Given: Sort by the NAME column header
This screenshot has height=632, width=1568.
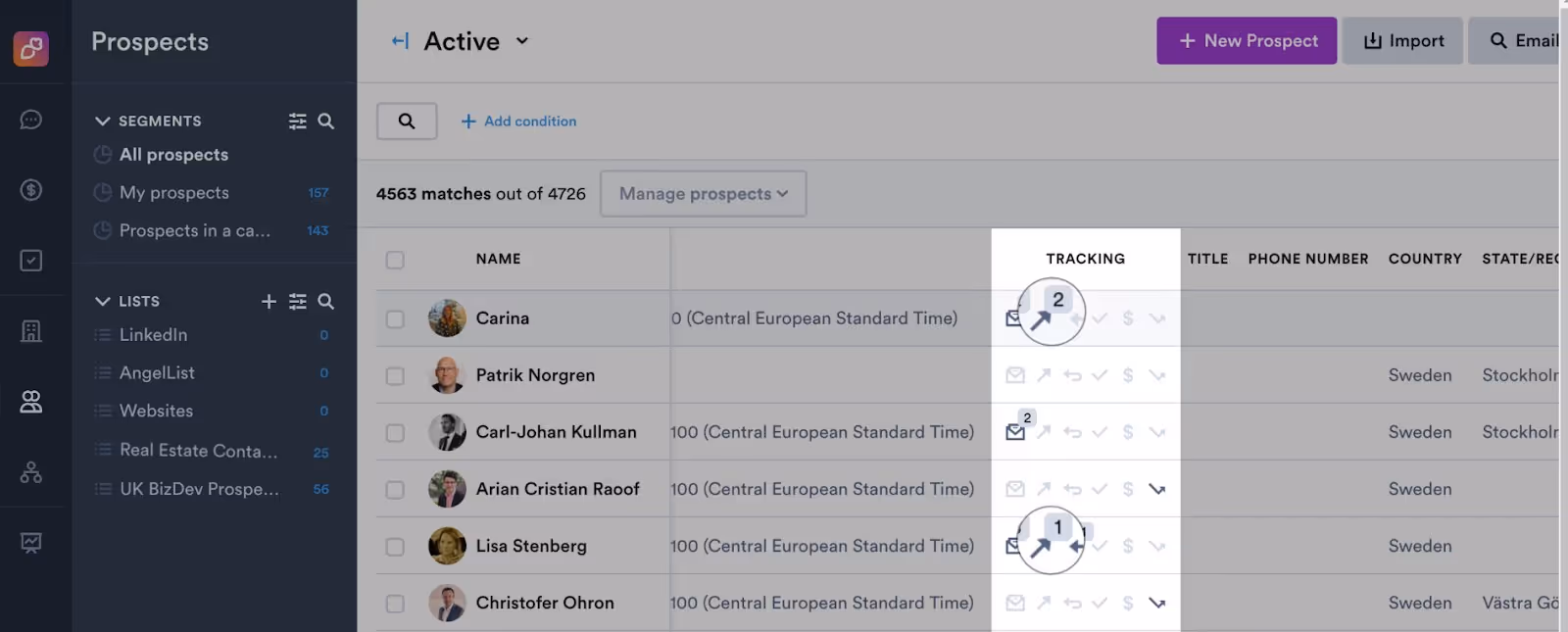Looking at the screenshot, I should pyautogui.click(x=498, y=259).
